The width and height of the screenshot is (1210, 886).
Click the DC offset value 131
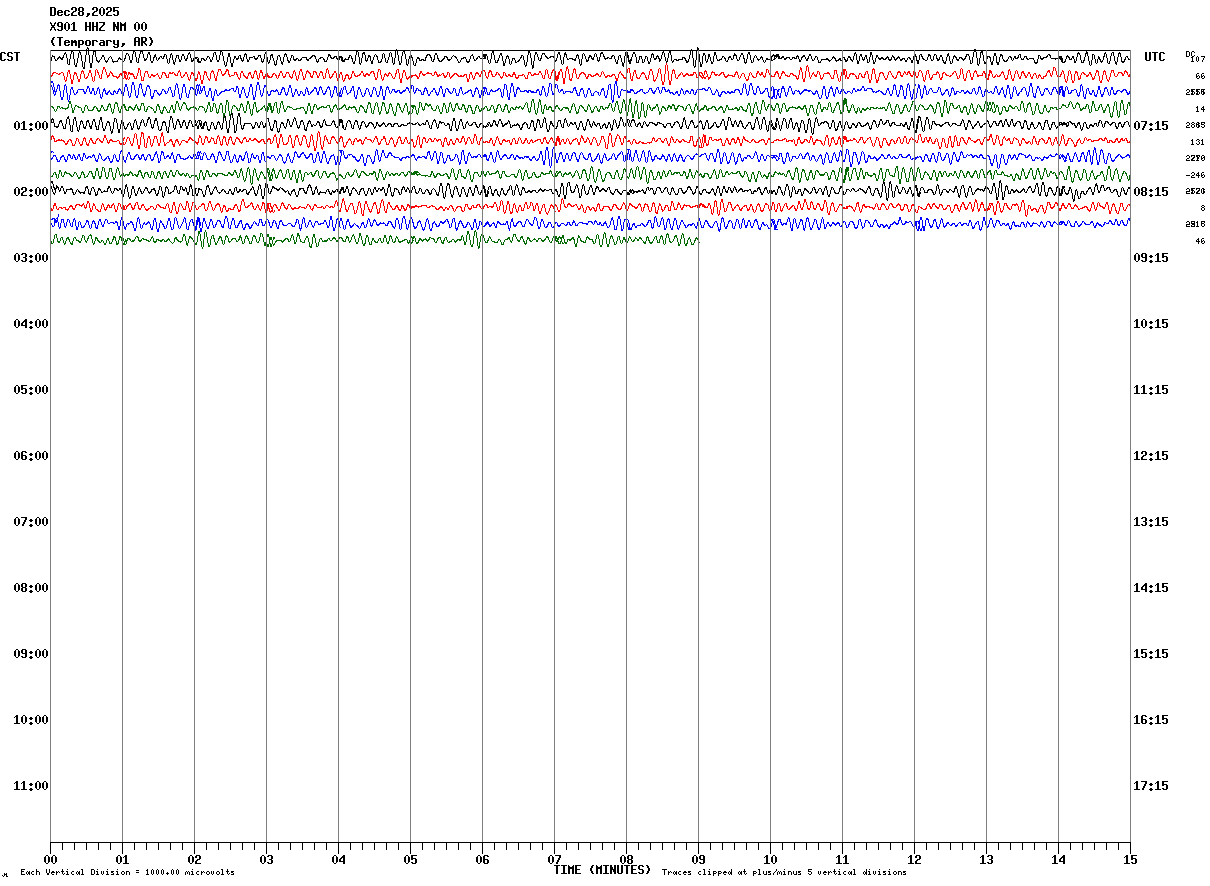click(x=1197, y=142)
